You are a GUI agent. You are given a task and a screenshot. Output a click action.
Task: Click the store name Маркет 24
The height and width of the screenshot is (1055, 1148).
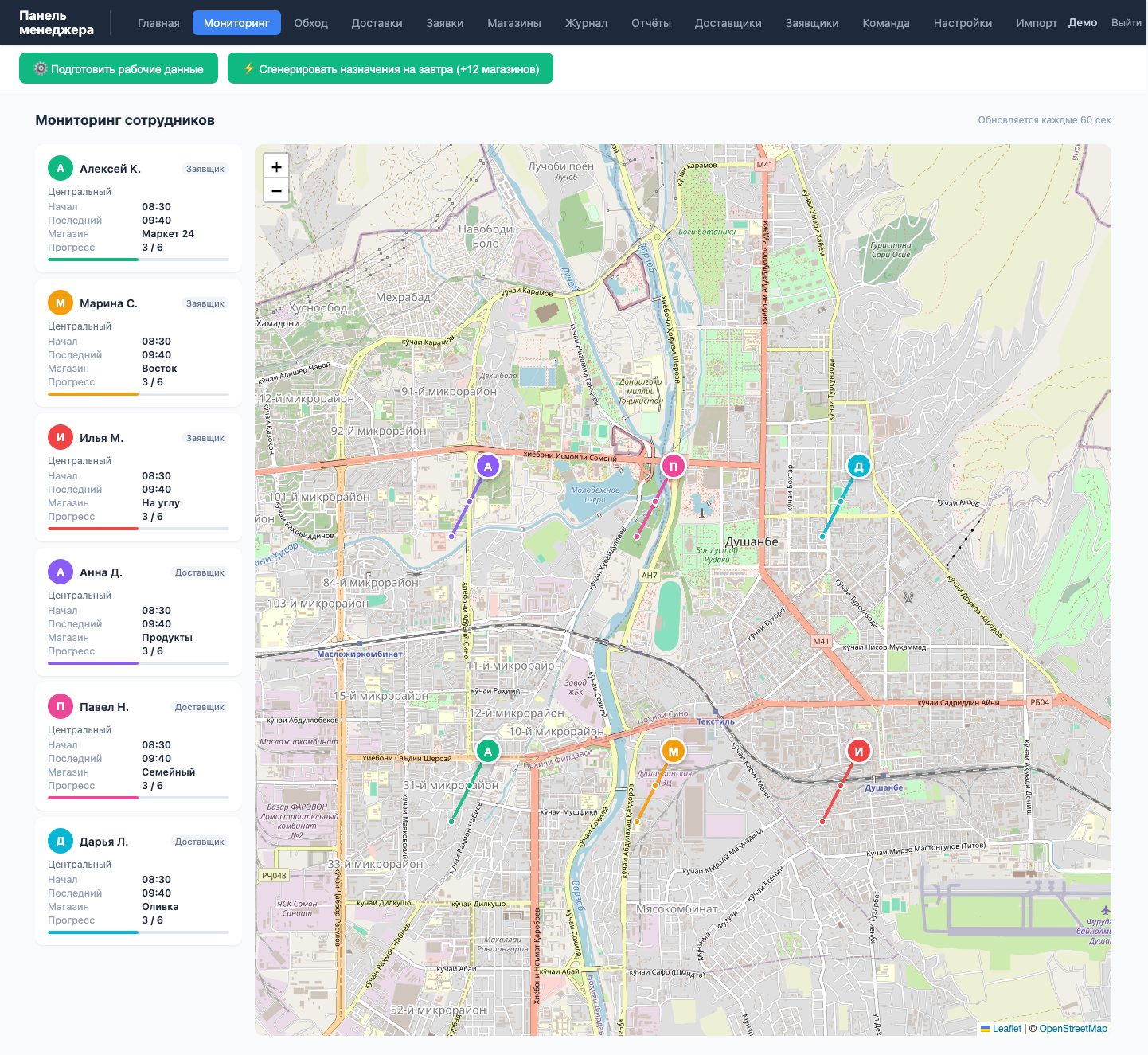pos(168,234)
